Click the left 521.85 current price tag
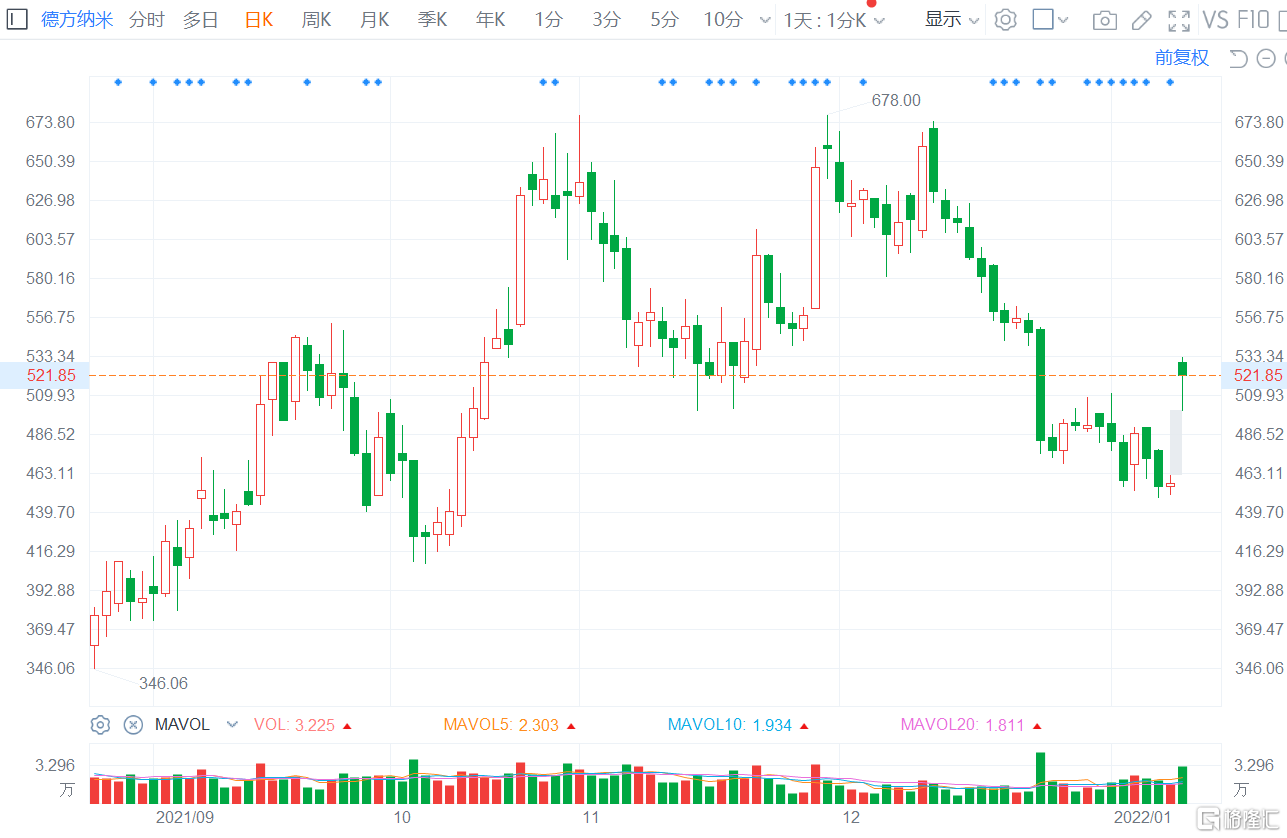The width and height of the screenshot is (1287, 838). (44, 375)
